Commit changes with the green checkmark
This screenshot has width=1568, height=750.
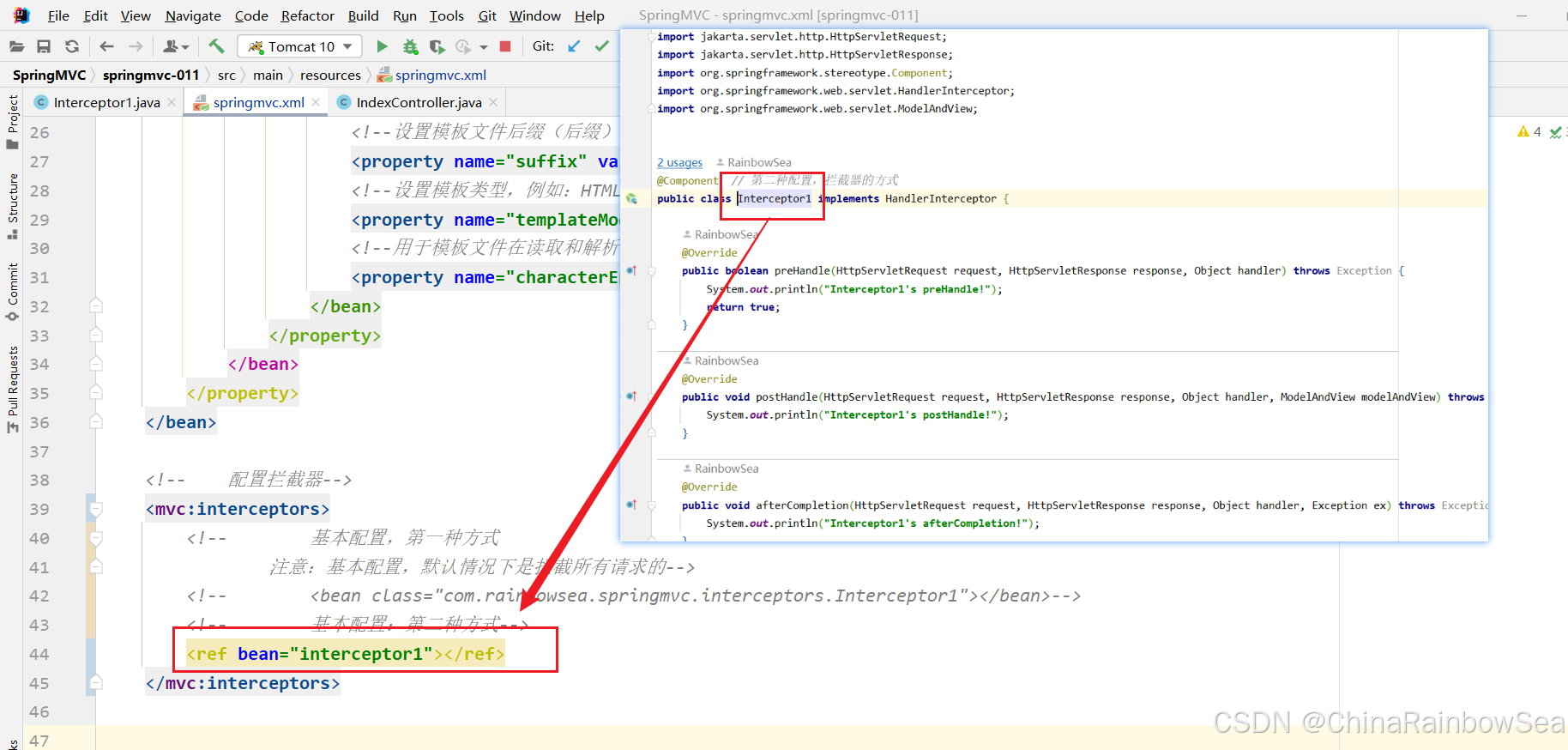click(602, 46)
